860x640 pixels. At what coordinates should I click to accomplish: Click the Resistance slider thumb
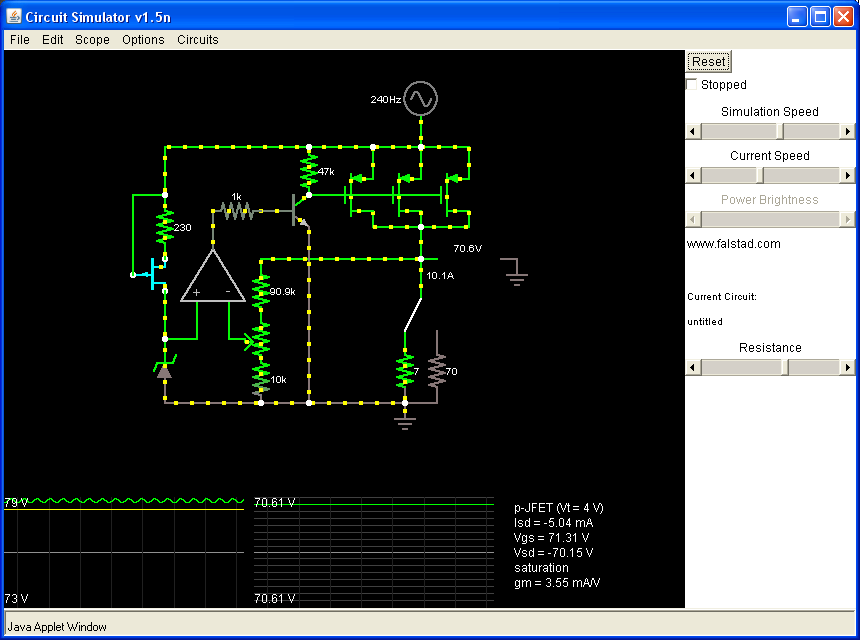[x=785, y=367]
